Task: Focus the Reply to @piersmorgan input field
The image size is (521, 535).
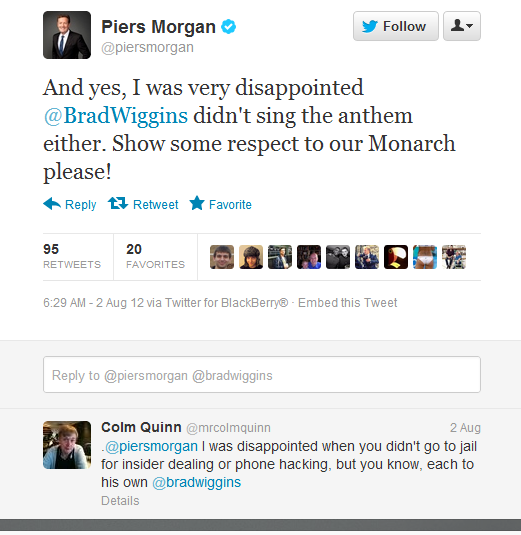Action: 262,375
